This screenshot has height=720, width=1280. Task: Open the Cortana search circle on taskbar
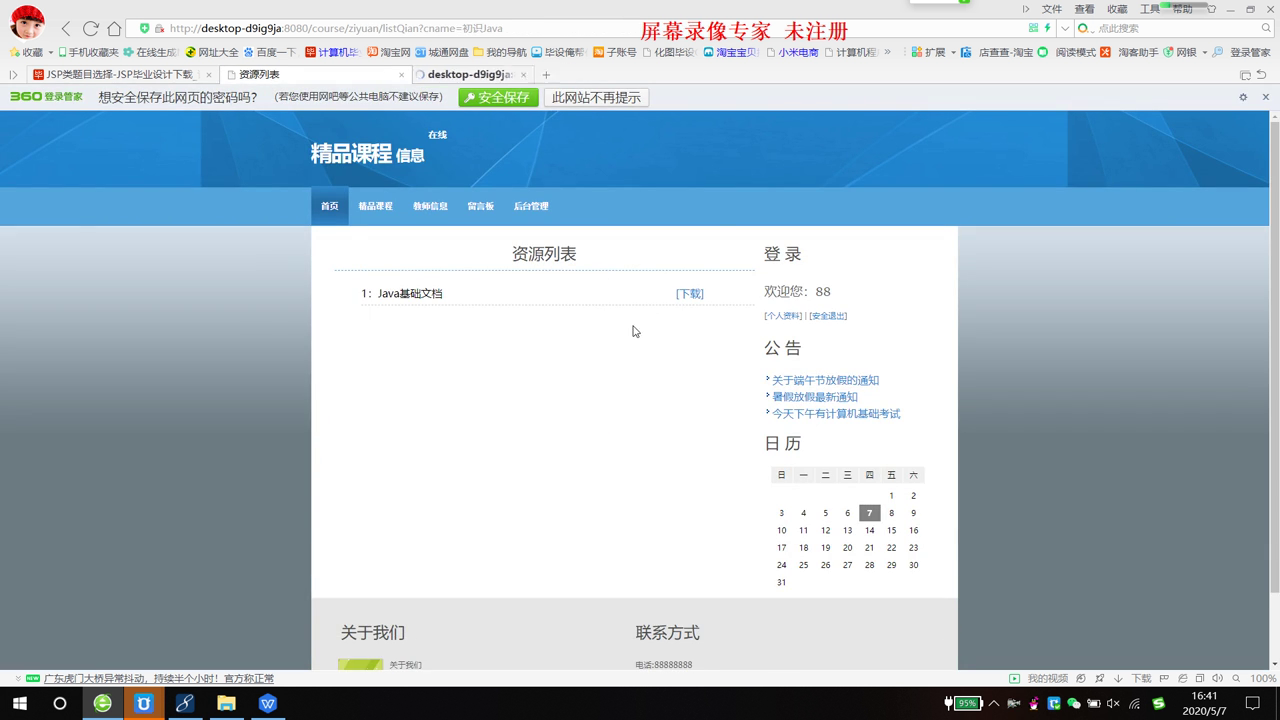click(60, 703)
